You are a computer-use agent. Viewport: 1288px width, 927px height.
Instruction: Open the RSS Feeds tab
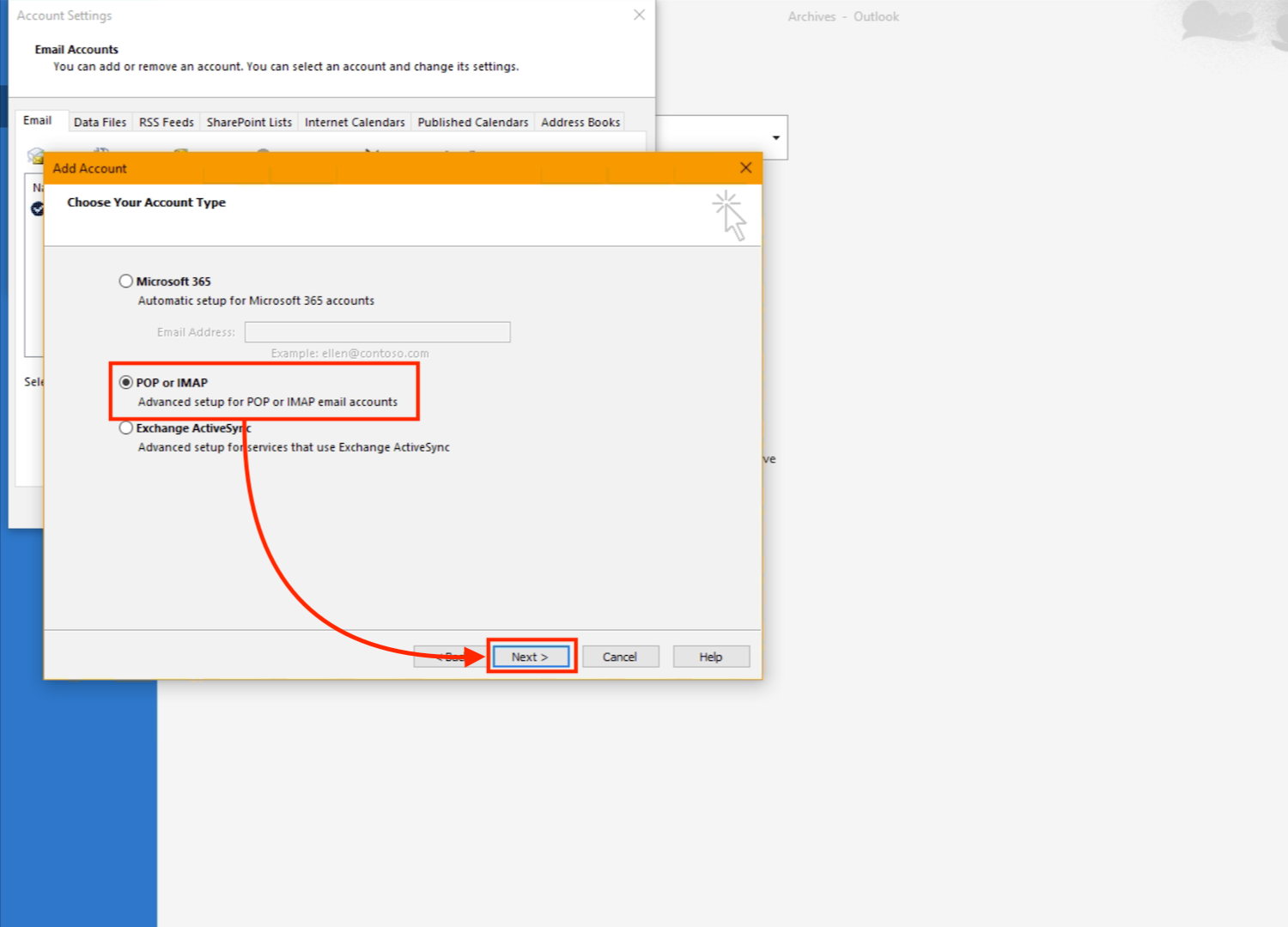tap(166, 123)
